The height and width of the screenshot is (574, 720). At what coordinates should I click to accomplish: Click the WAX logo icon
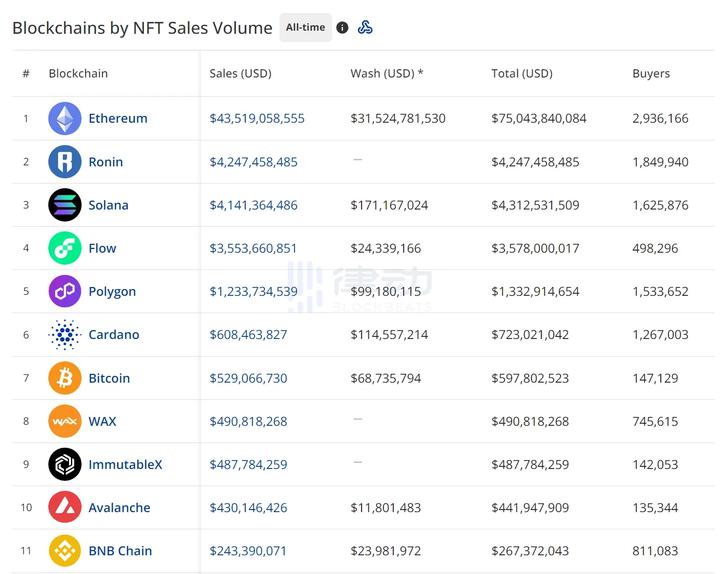point(65,421)
